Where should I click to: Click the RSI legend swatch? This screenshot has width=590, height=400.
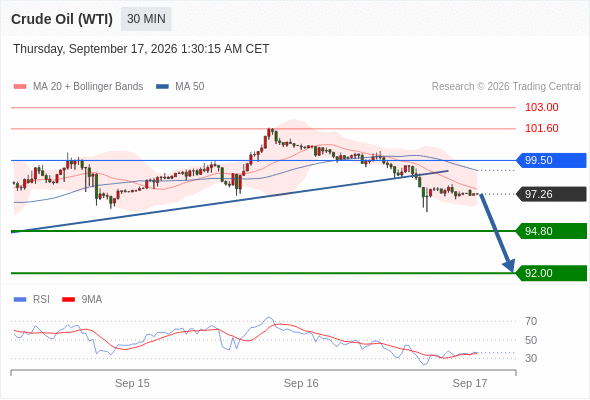point(20,300)
